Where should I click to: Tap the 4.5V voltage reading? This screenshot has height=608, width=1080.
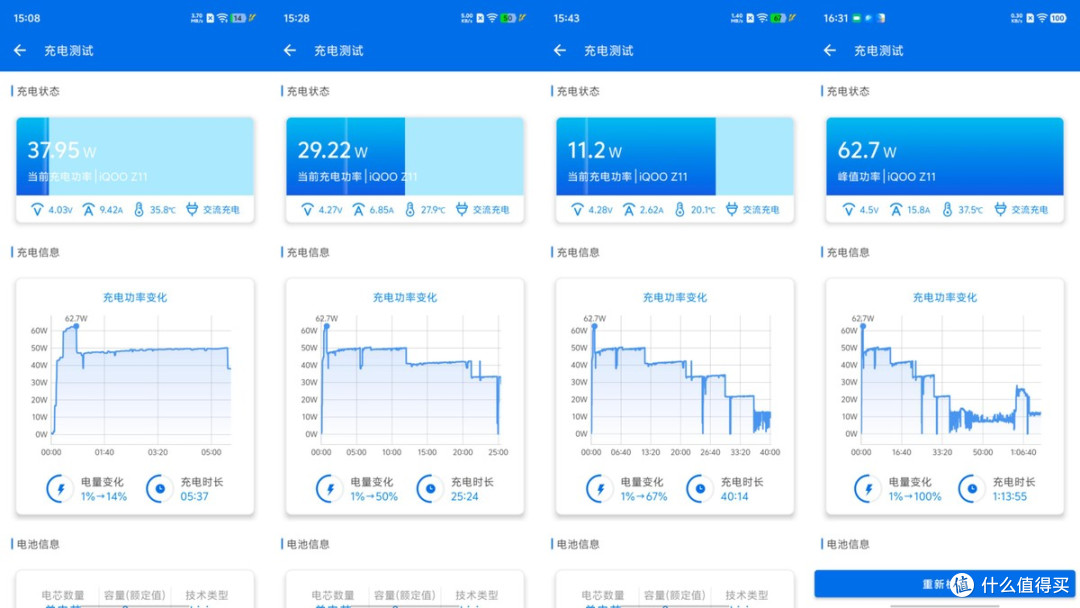coord(869,210)
